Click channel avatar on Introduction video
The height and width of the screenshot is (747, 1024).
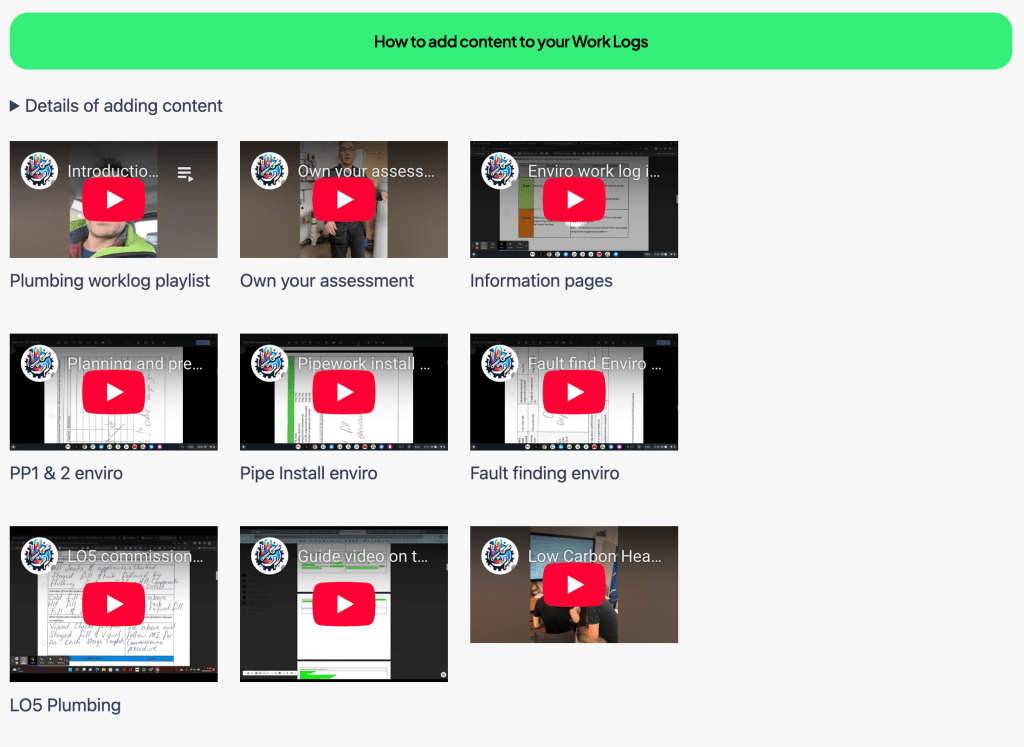[39, 171]
